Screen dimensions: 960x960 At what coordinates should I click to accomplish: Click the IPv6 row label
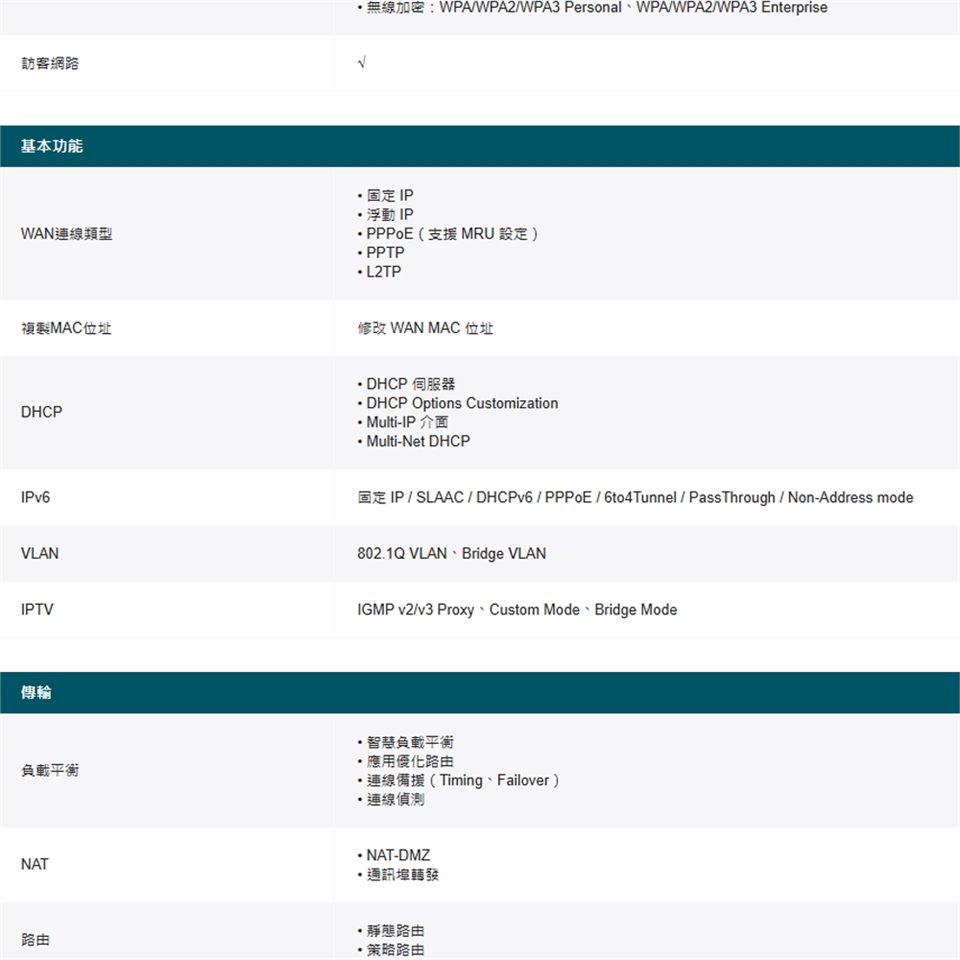[x=36, y=497]
